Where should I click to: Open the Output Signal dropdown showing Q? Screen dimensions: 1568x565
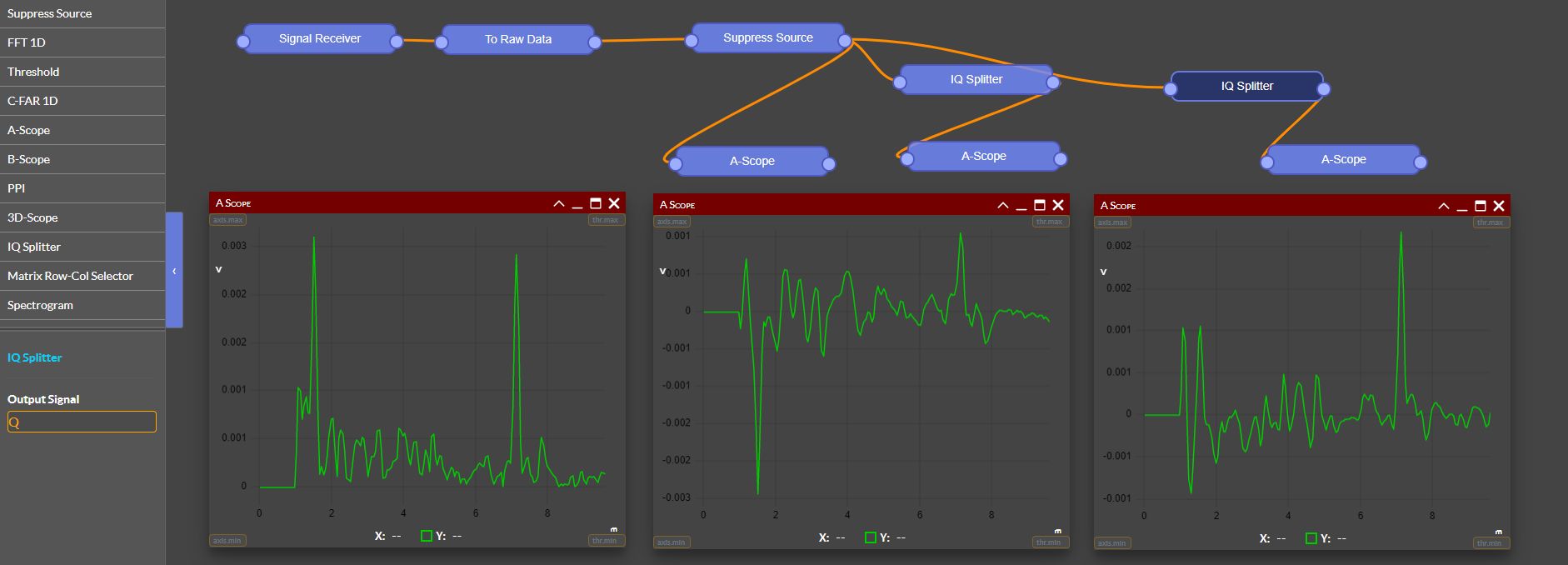82,422
